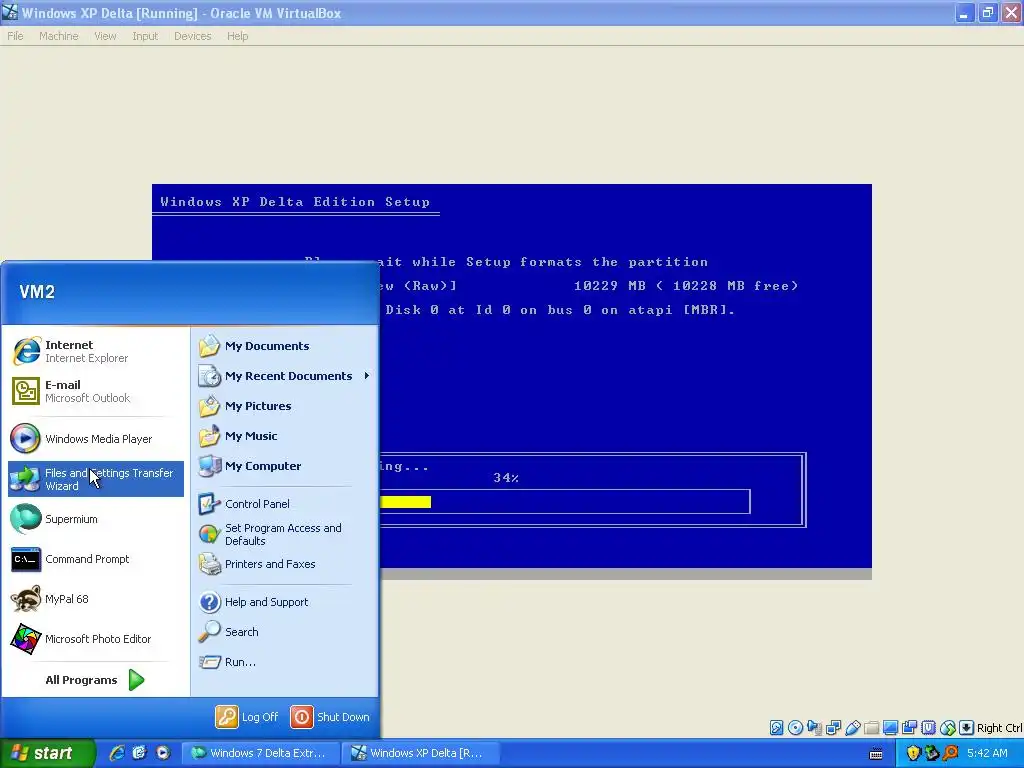Open My Music folder
Screen dimensions: 1024x768
click(x=284, y=436)
